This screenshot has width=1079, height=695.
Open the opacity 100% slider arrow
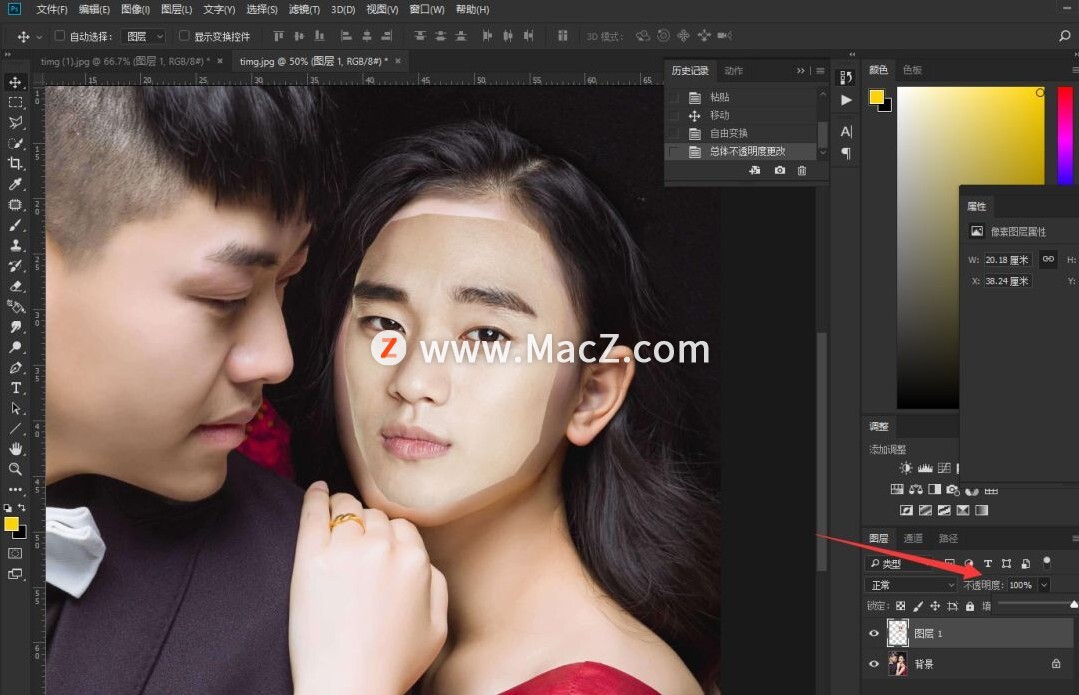click(1044, 585)
